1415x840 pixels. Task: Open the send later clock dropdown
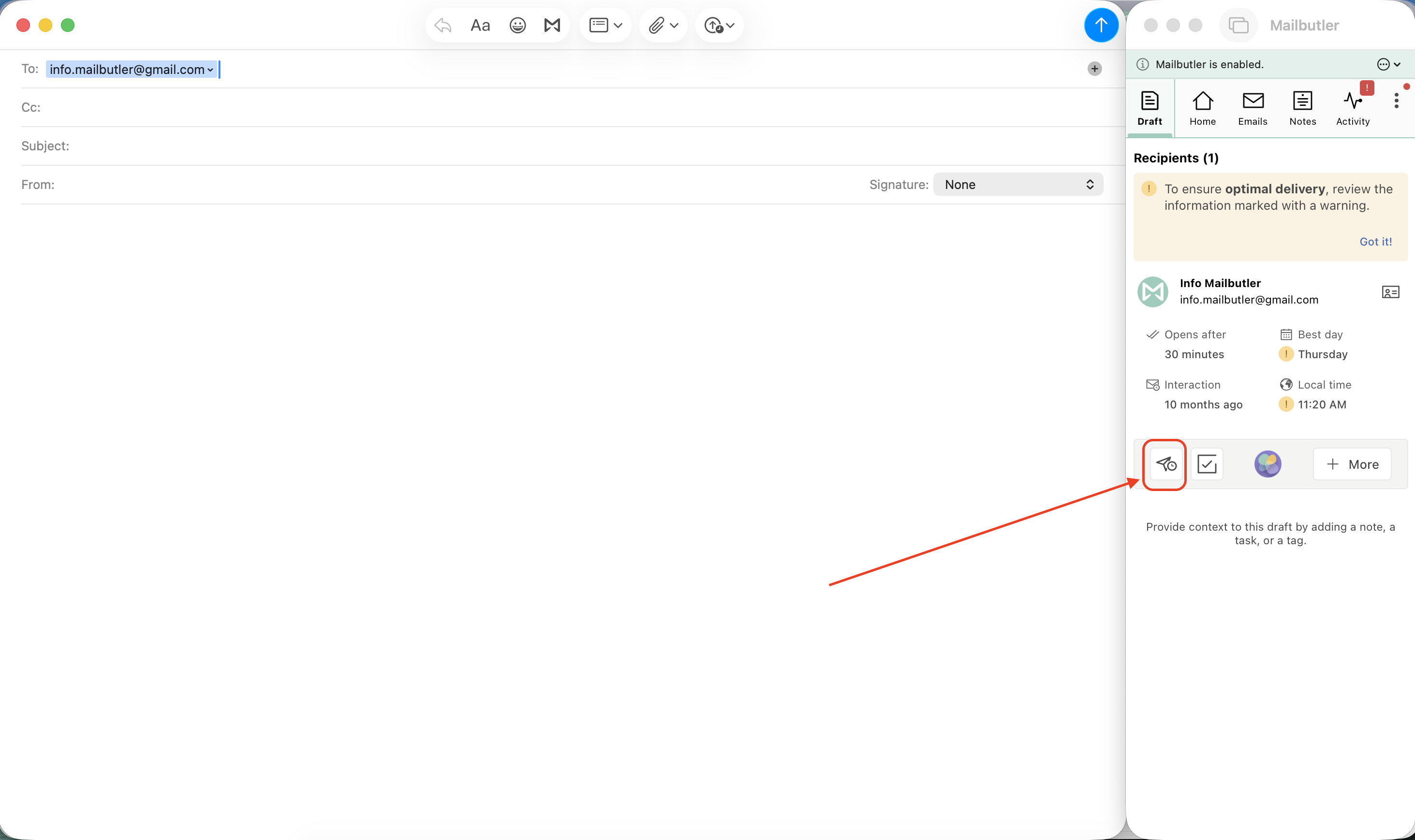[719, 25]
